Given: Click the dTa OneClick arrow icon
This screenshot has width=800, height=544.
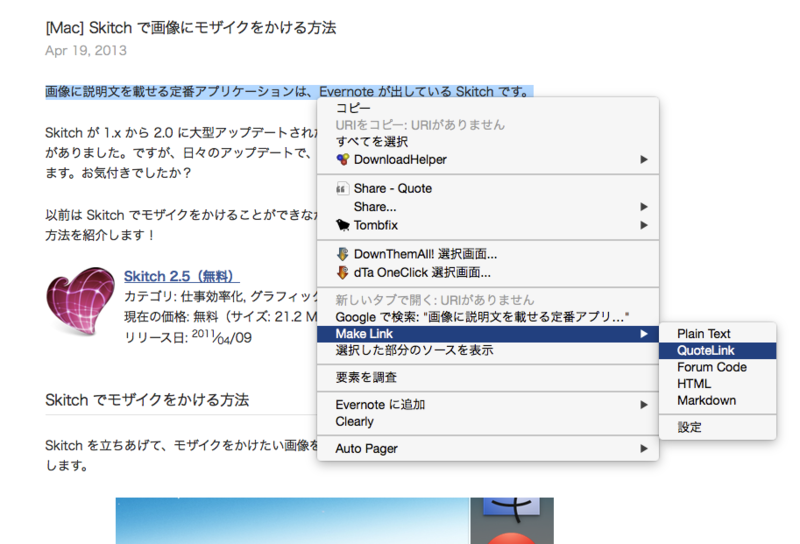Looking at the screenshot, I should (343, 273).
